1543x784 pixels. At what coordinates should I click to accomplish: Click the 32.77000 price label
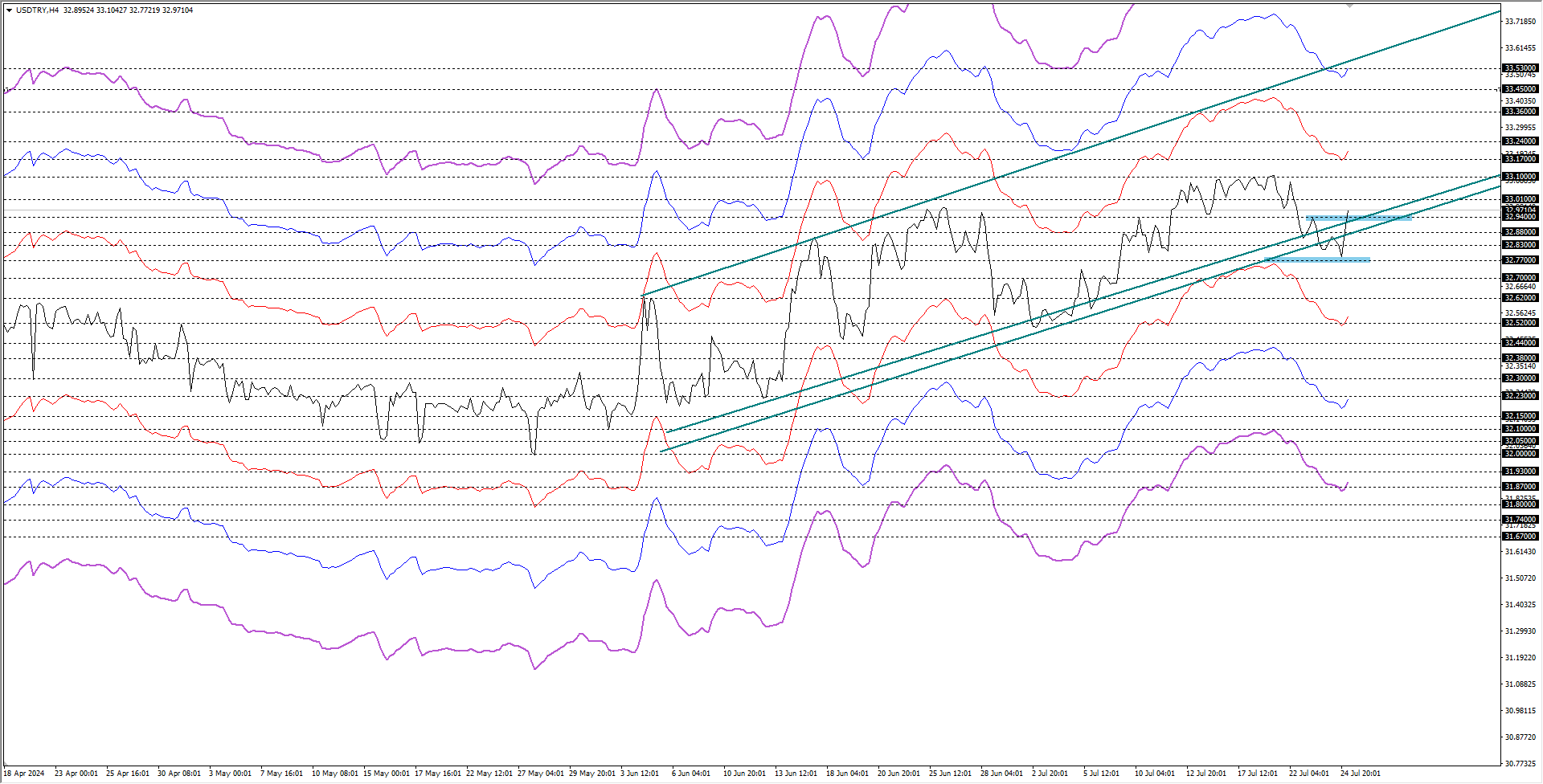(1520, 260)
